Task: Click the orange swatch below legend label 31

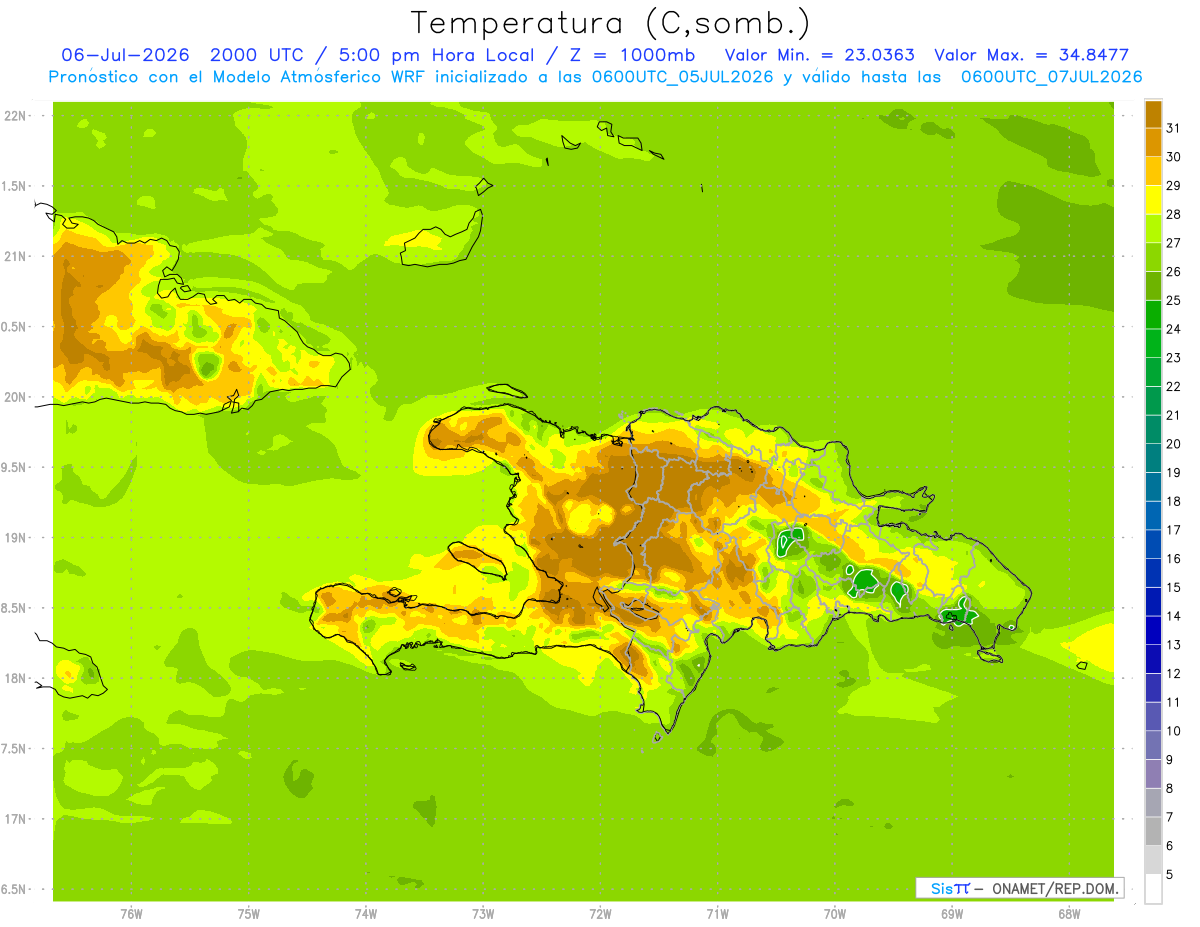Action: (x=1153, y=142)
